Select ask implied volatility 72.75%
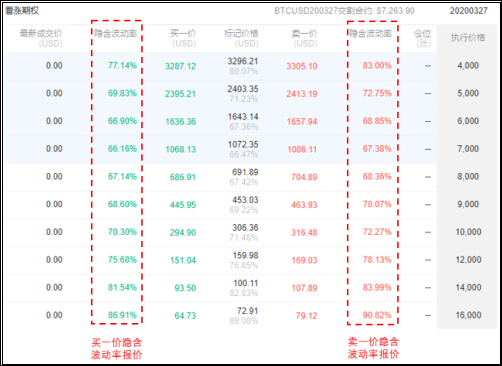This screenshot has width=502, height=366. click(377, 93)
